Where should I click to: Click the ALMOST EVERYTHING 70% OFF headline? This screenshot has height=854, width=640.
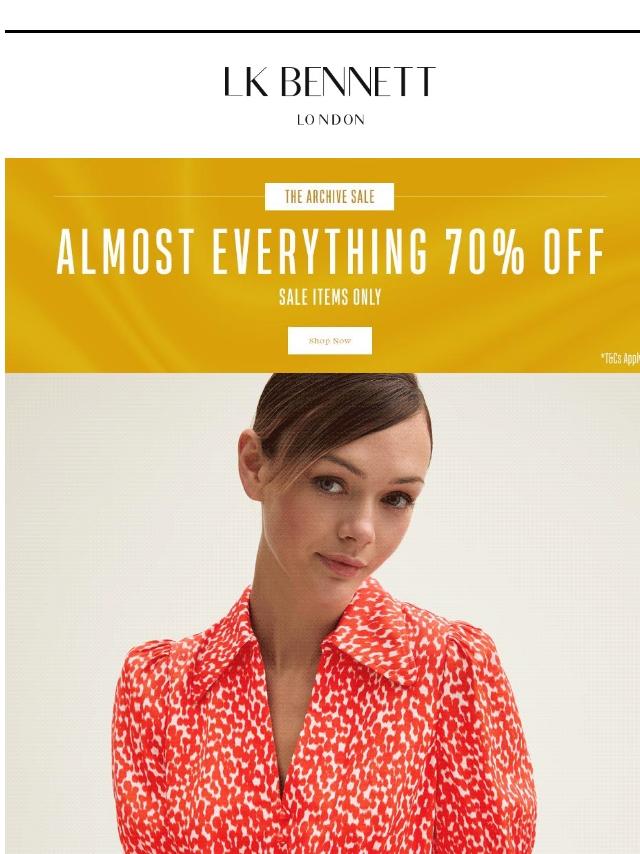pos(331,252)
